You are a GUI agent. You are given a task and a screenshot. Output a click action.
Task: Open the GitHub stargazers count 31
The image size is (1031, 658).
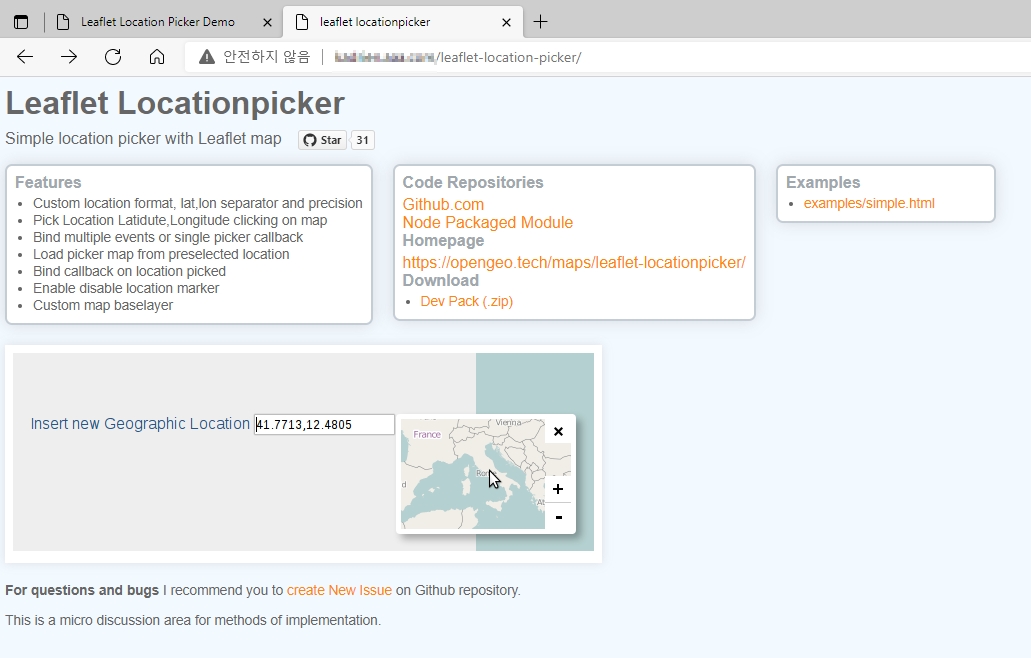[x=362, y=140]
